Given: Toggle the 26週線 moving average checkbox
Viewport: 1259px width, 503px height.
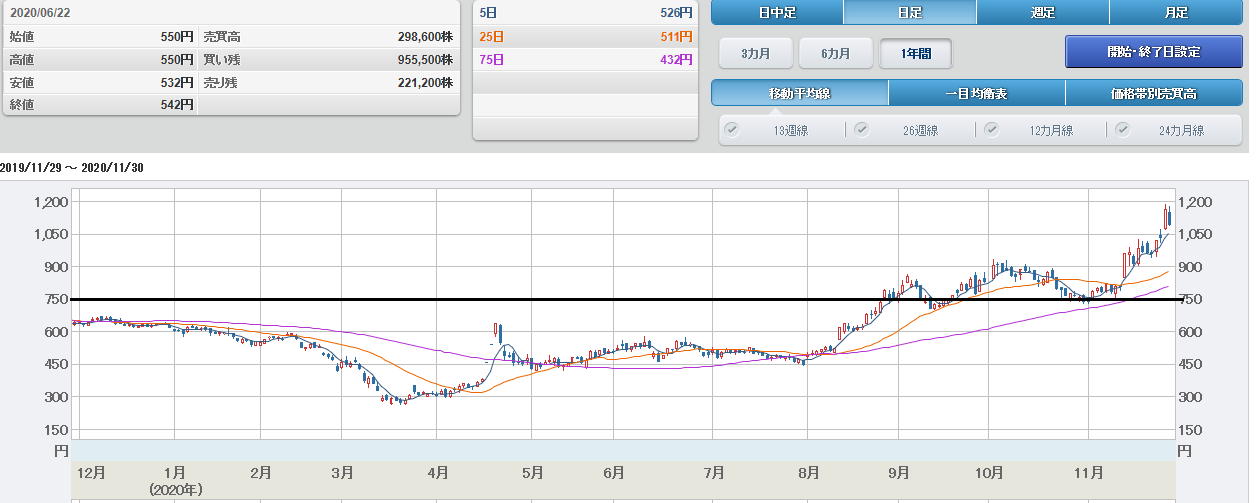Looking at the screenshot, I should (861, 130).
